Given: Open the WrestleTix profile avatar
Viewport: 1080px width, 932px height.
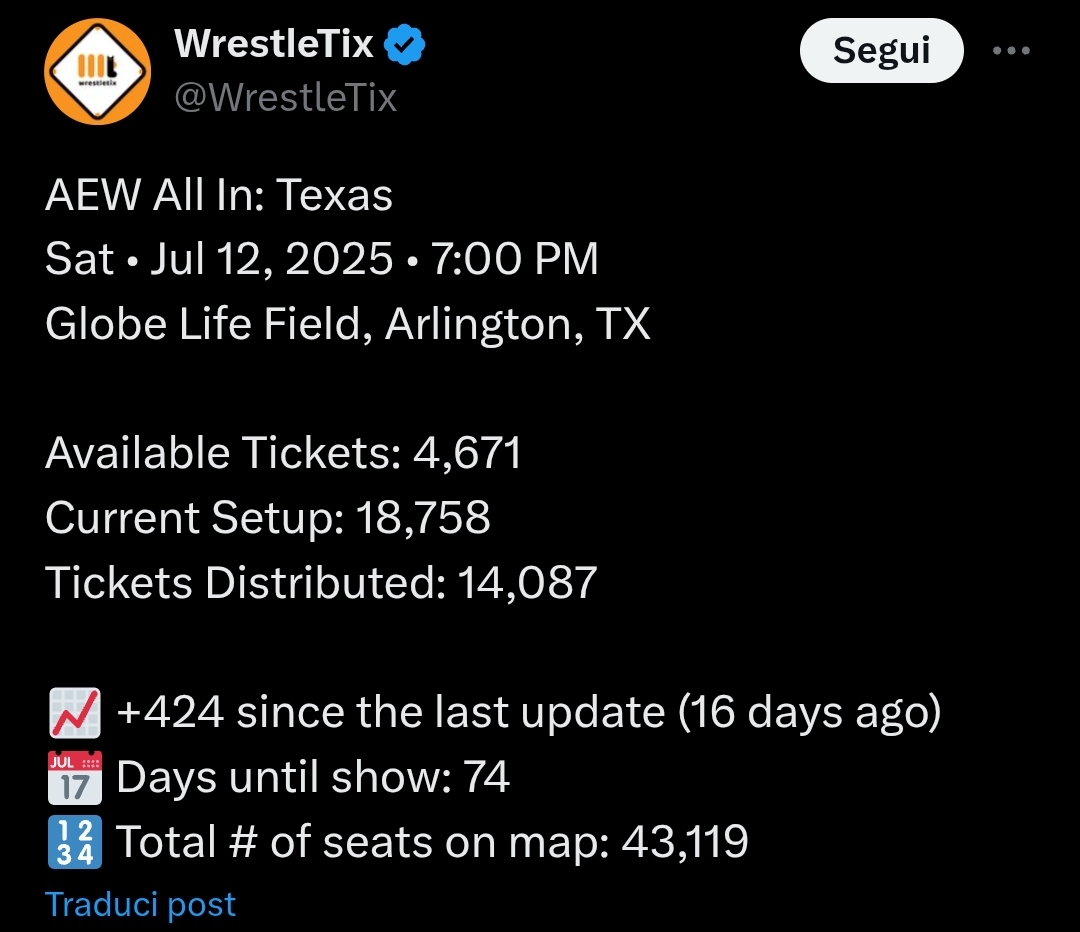Looking at the screenshot, I should 97,72.
